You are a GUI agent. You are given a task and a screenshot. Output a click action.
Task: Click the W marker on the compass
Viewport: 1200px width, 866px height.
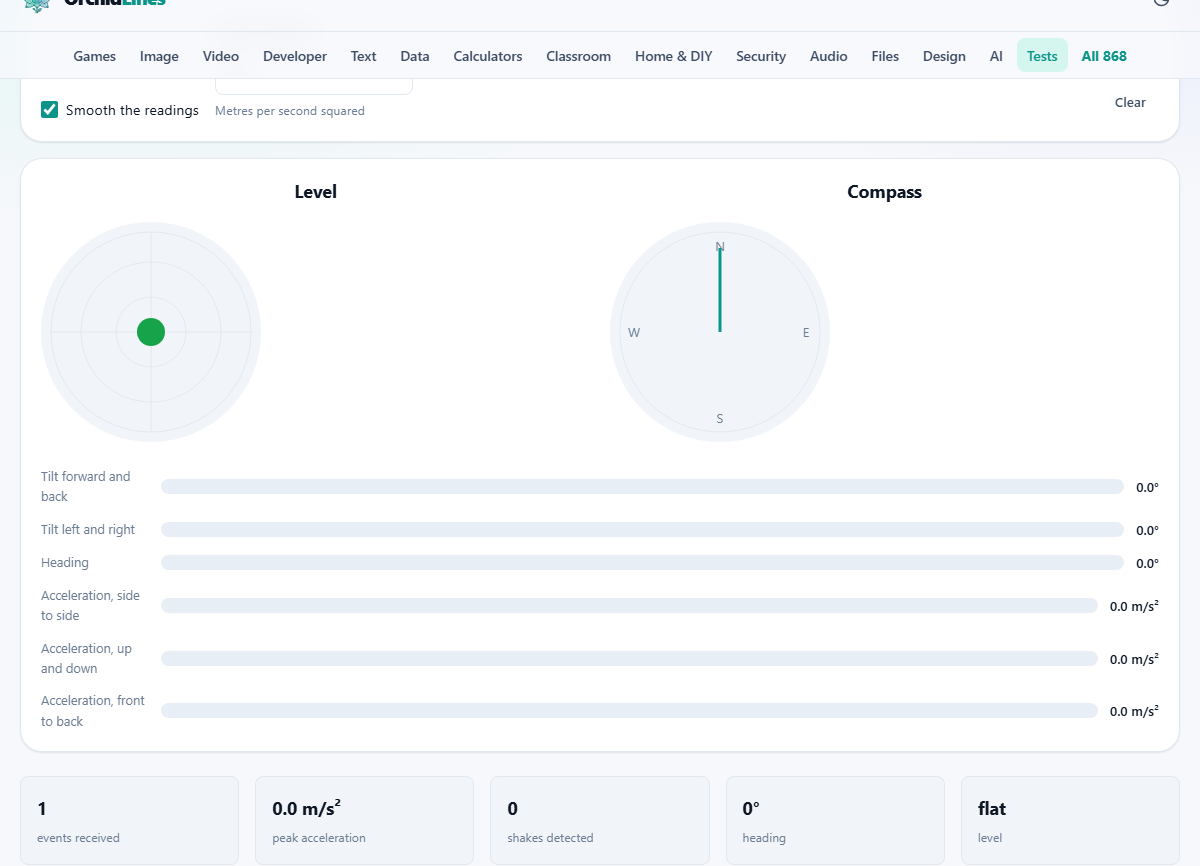coord(634,333)
